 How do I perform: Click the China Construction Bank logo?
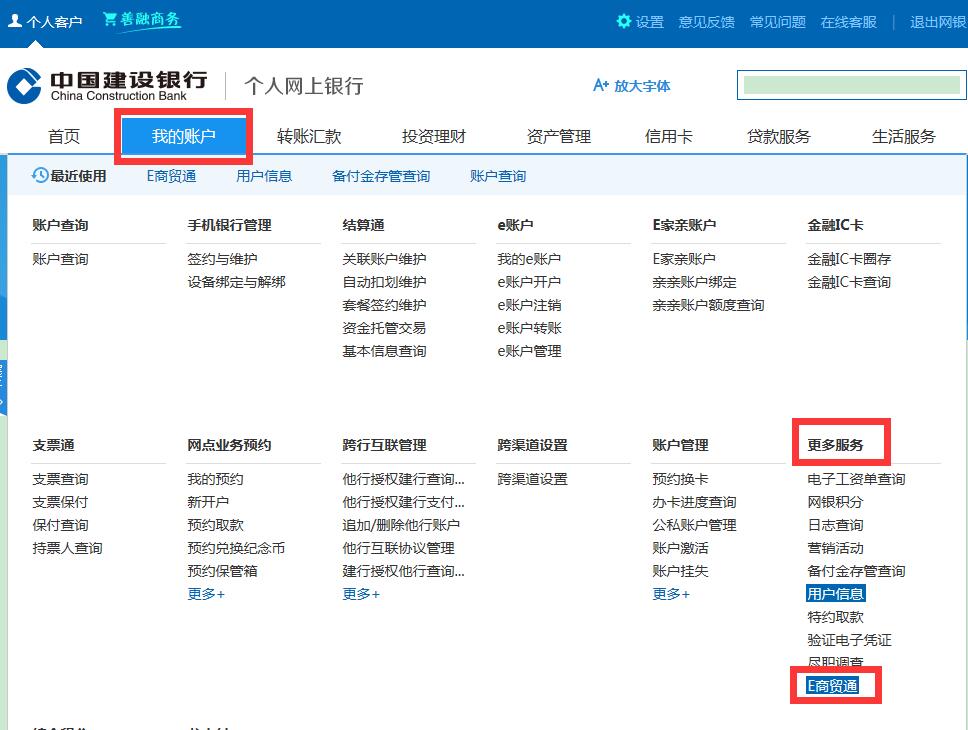coord(24,86)
